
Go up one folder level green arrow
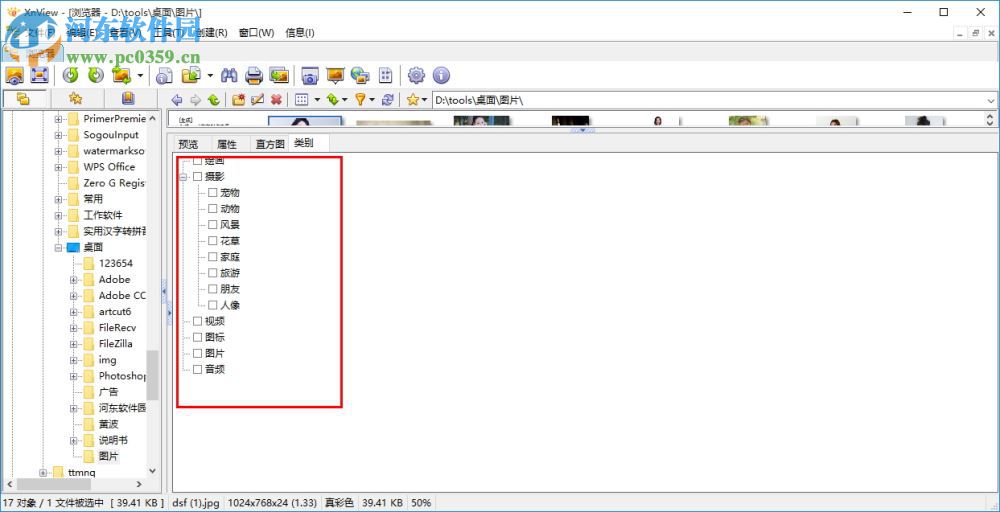214,99
